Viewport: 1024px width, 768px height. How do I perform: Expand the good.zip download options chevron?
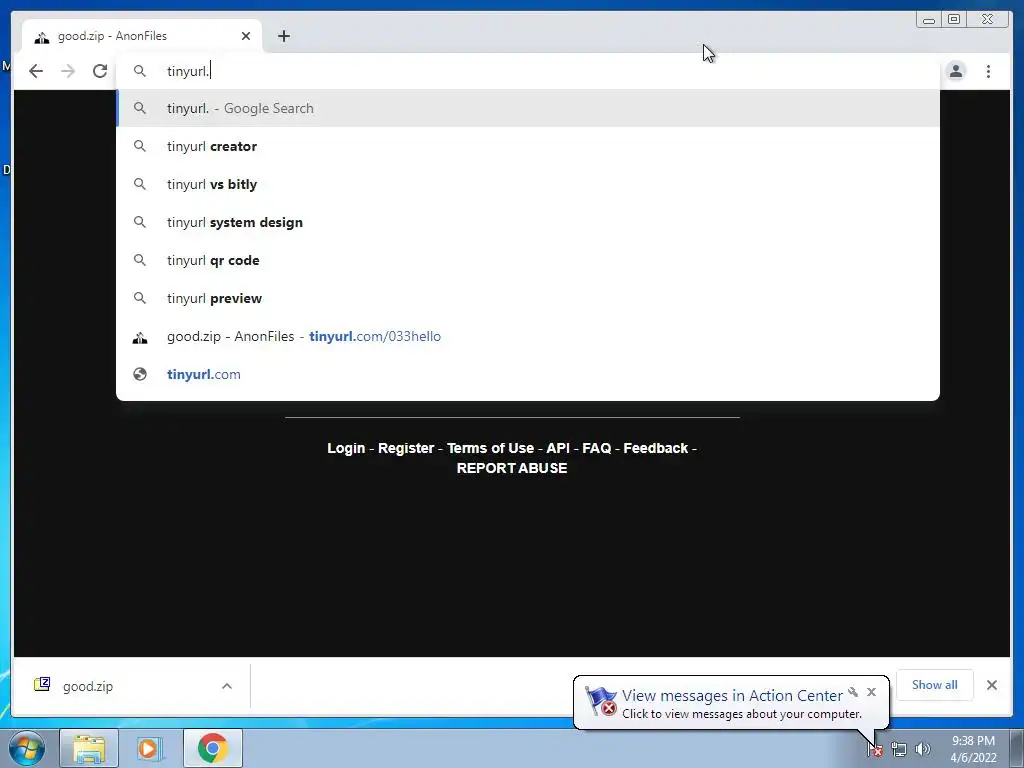227,686
